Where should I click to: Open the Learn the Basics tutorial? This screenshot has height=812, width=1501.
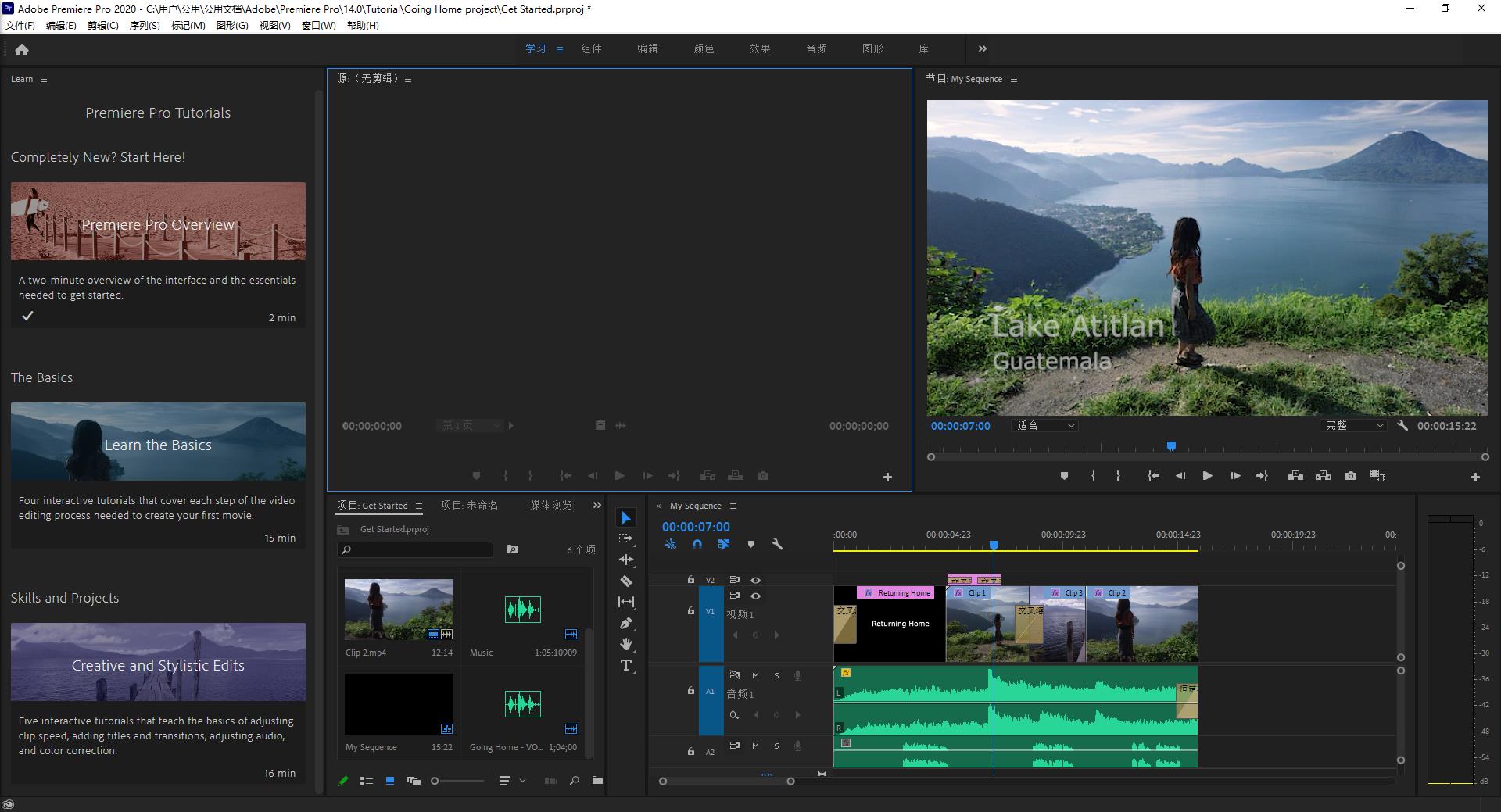[x=158, y=442]
